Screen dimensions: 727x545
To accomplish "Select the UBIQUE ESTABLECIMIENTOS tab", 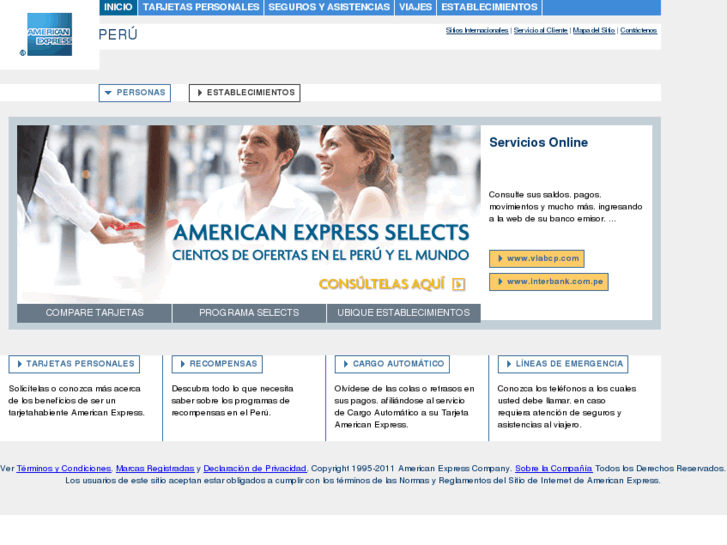I will point(403,313).
